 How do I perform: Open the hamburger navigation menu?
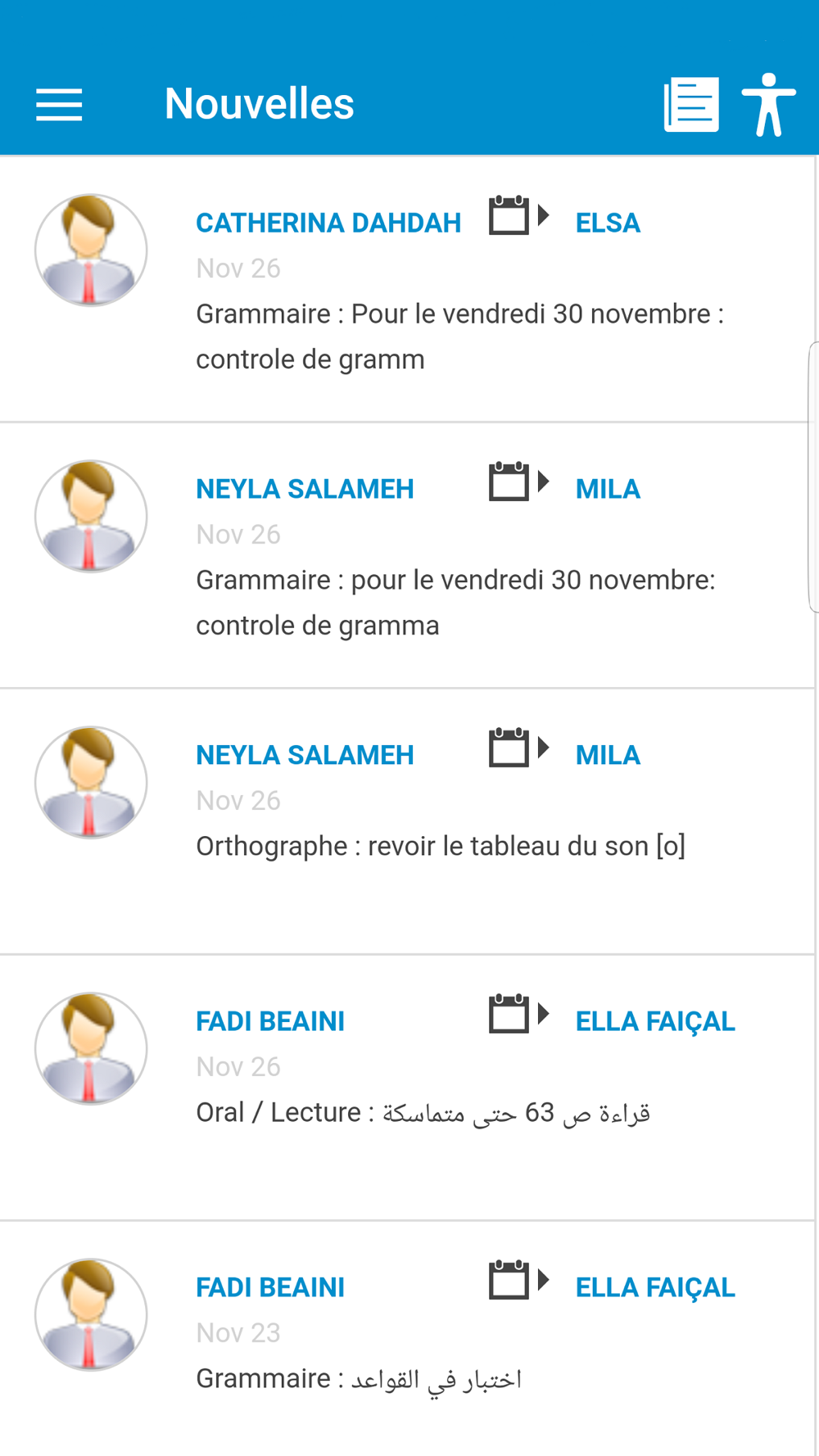pos(59,105)
